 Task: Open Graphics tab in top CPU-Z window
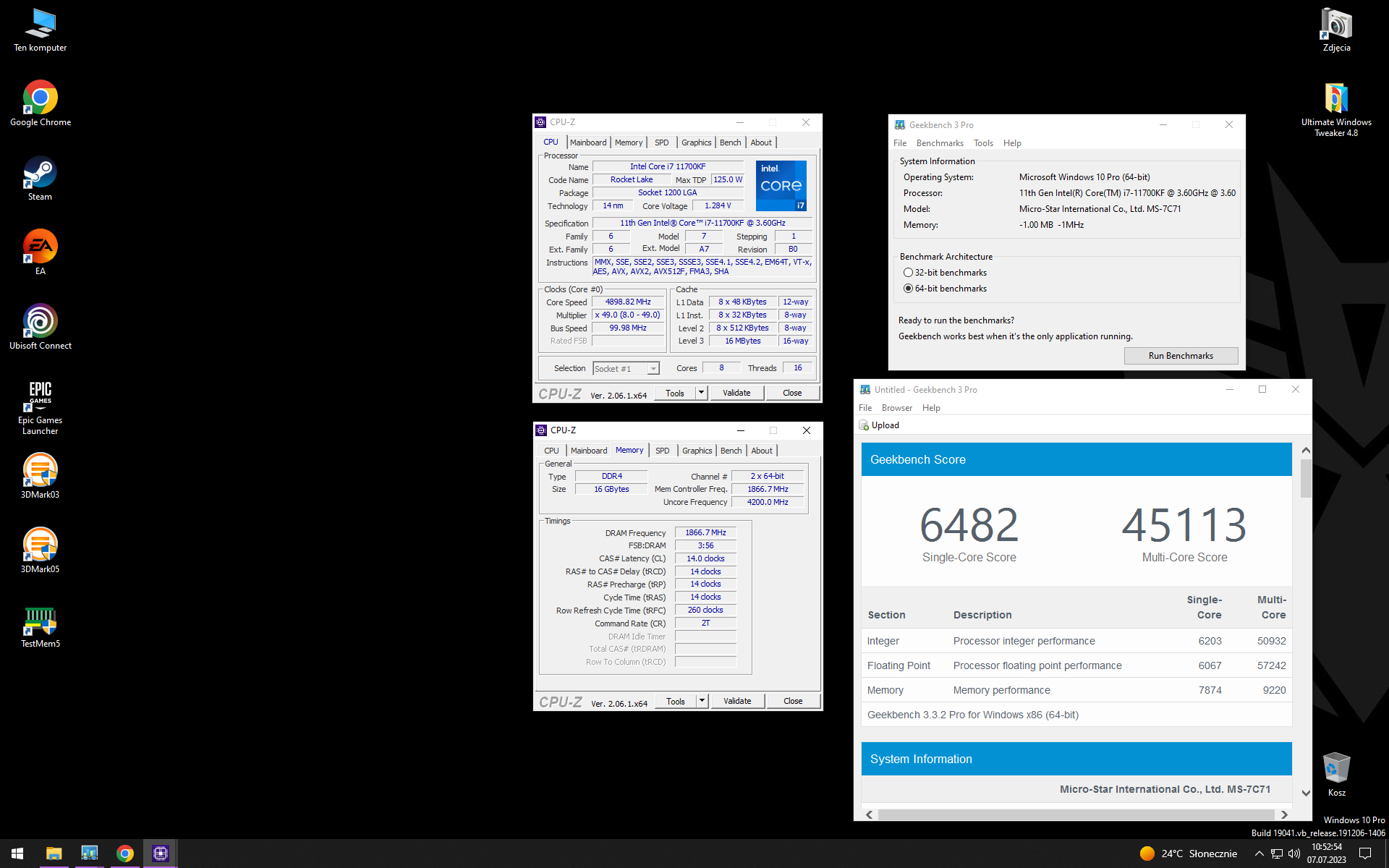[697, 142]
